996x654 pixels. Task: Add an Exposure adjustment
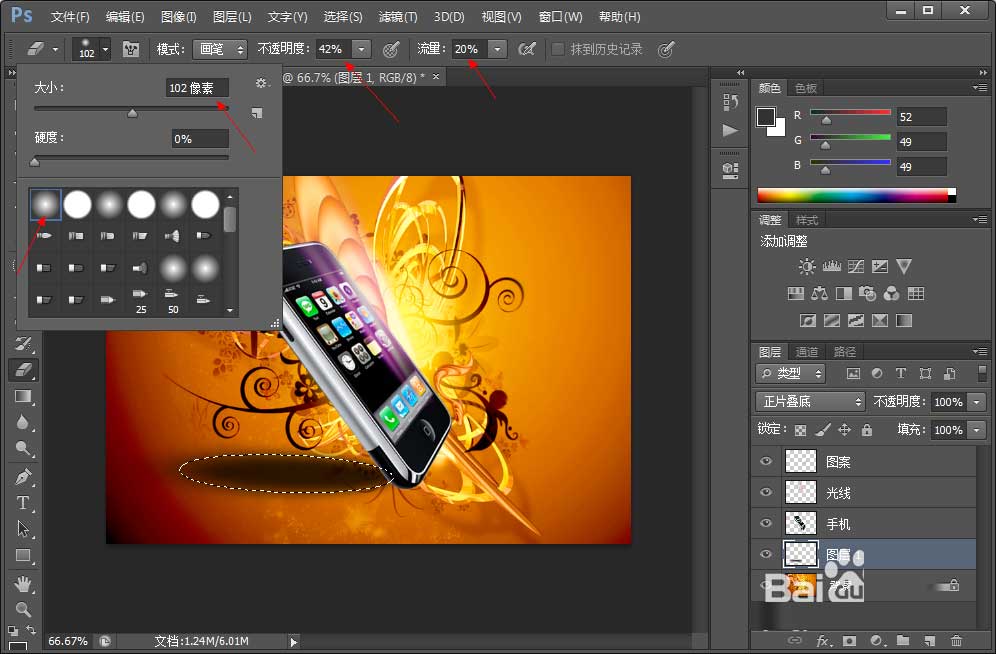[880, 266]
